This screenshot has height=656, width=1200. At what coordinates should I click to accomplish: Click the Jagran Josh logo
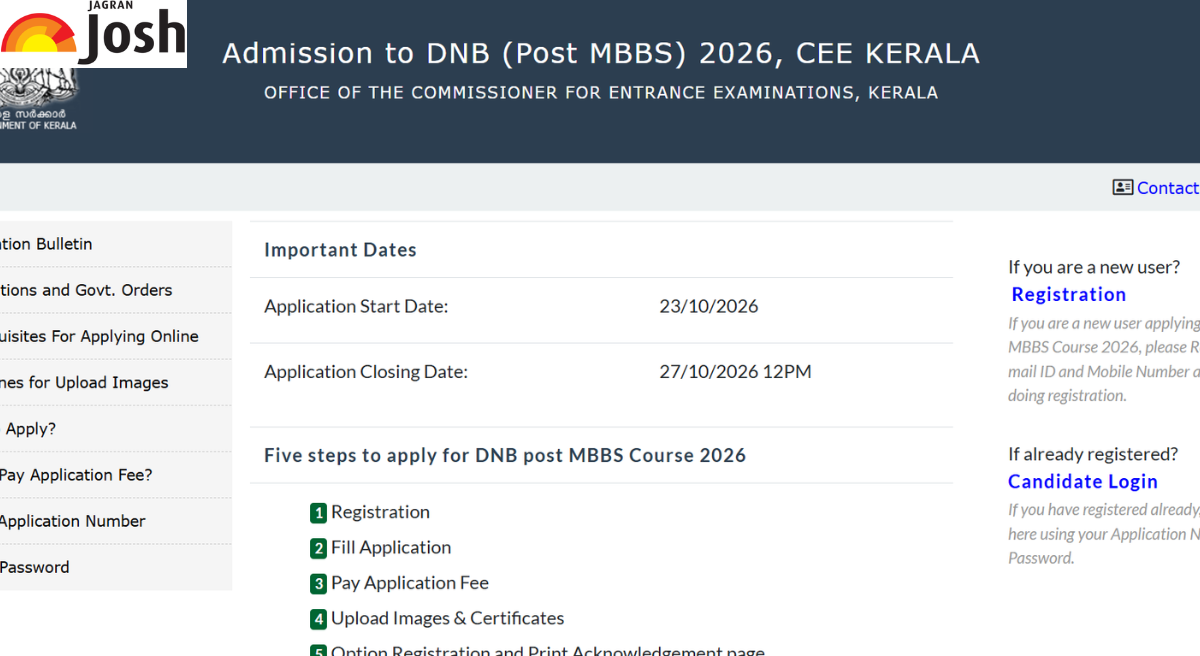(x=93, y=34)
